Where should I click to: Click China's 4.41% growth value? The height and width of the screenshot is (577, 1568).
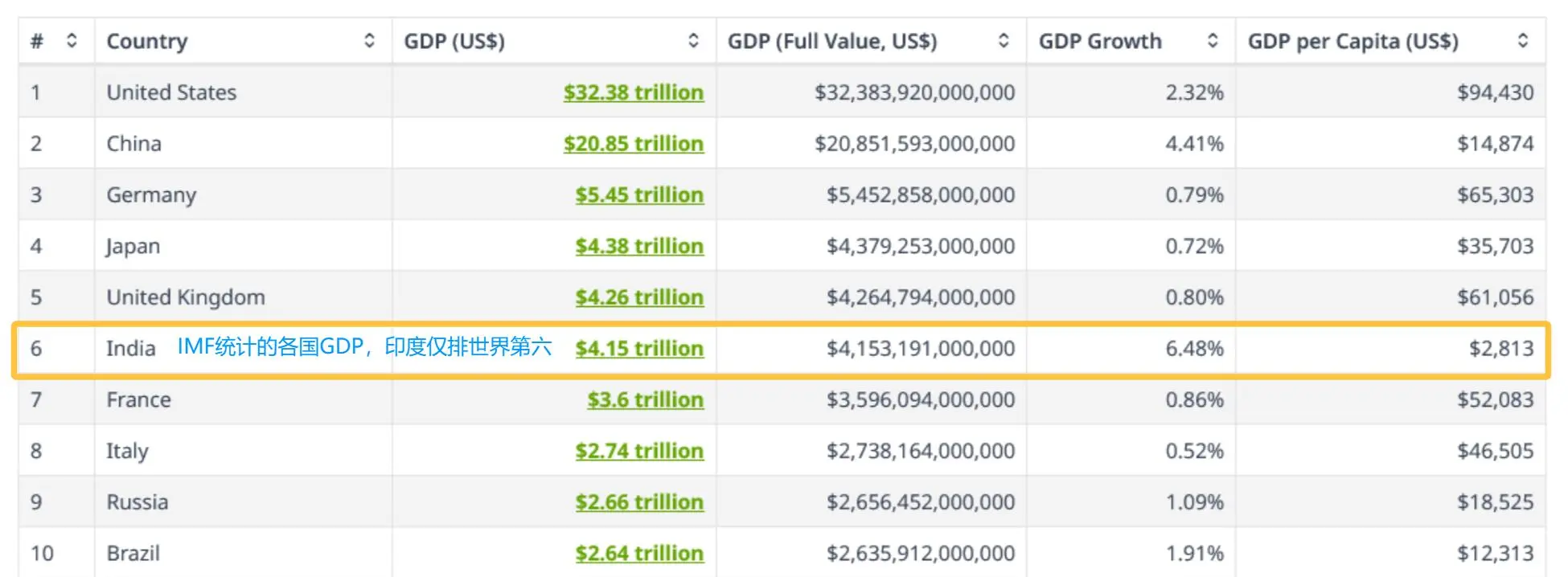click(1194, 144)
